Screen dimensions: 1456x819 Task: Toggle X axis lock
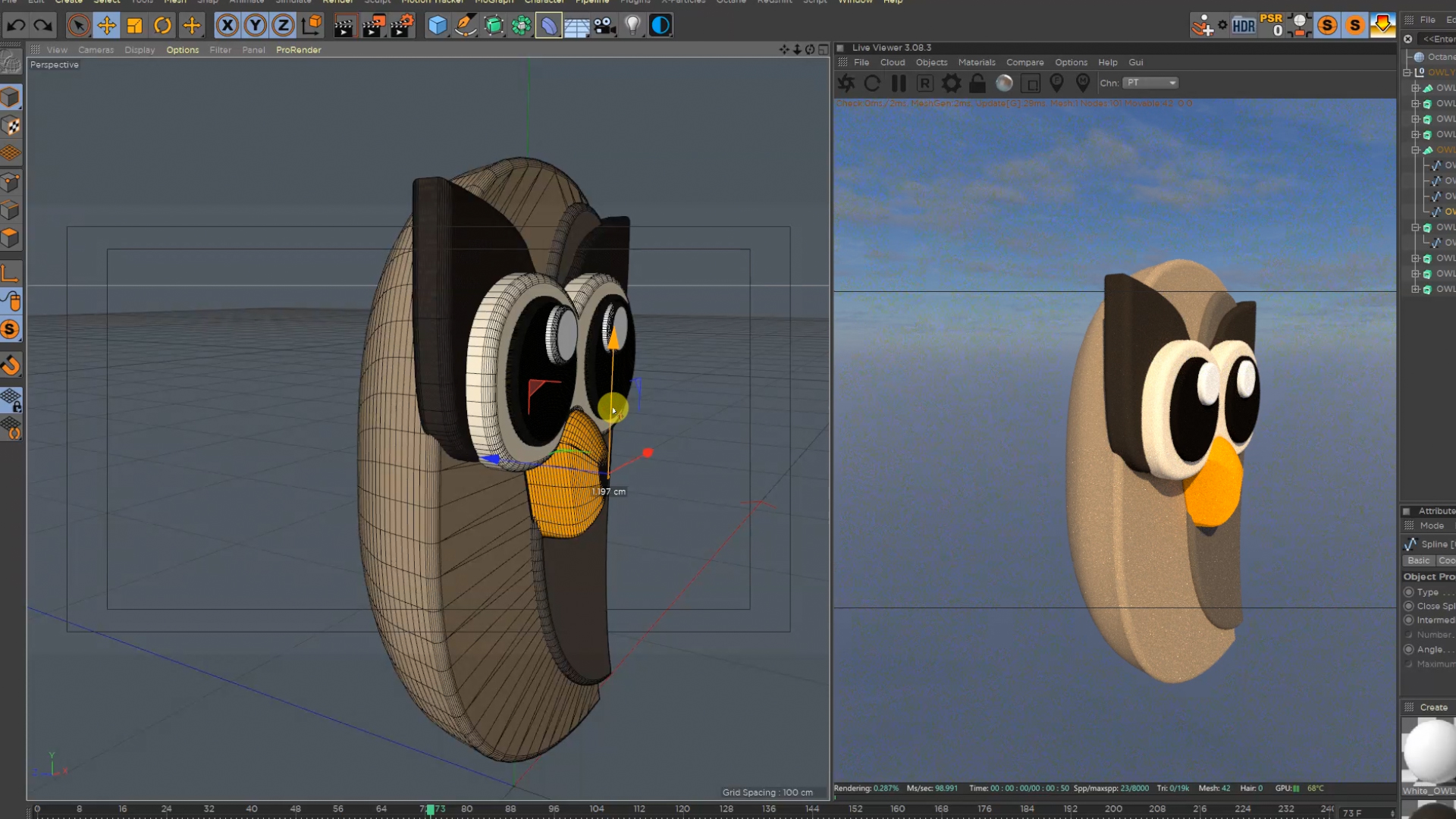click(x=227, y=26)
